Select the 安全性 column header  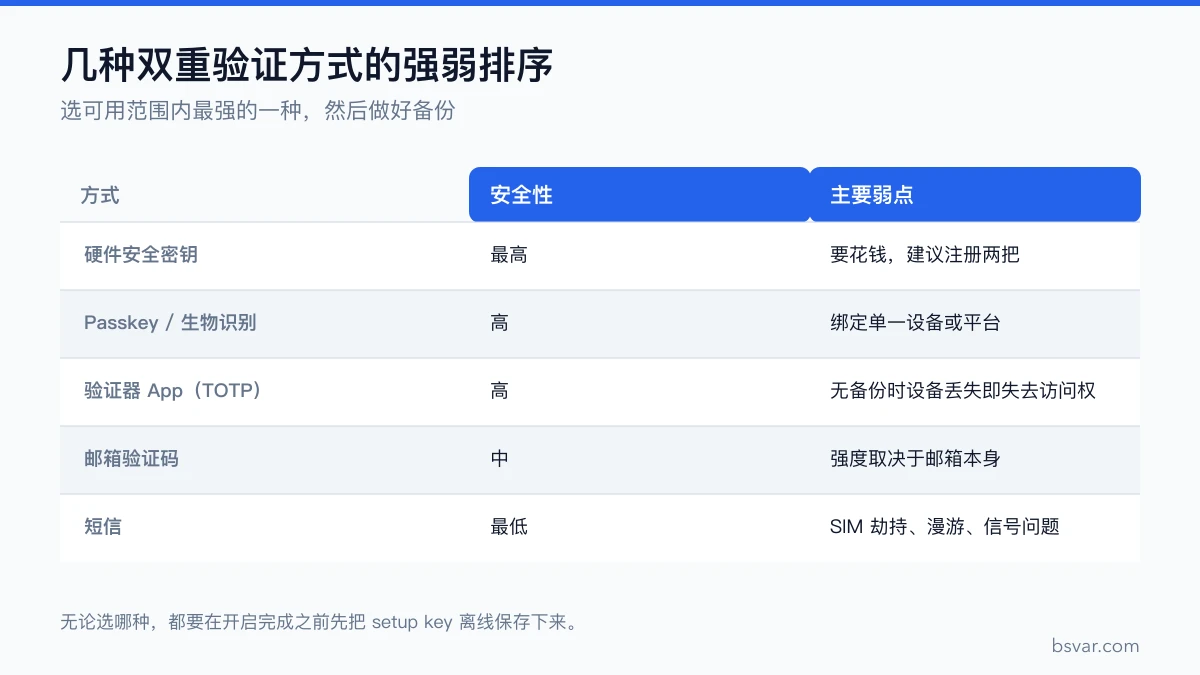tap(640, 194)
